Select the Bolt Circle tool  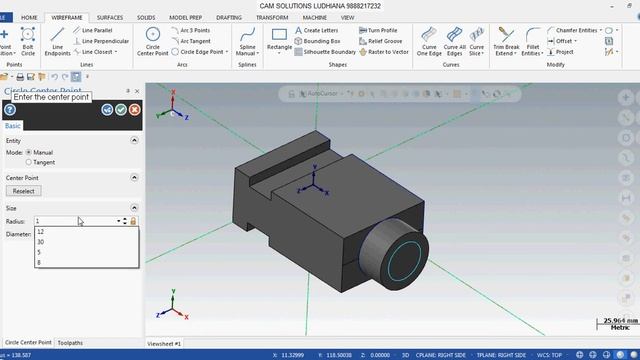28,41
